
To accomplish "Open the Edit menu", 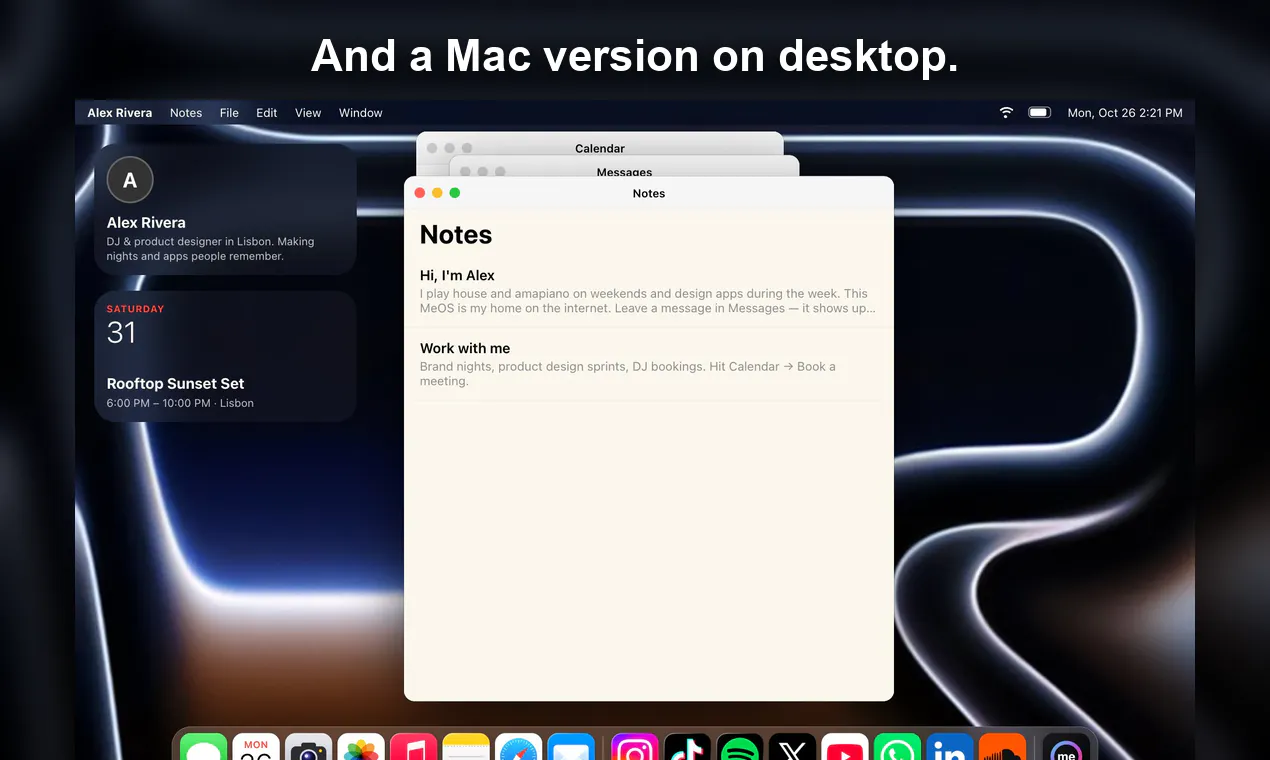I will coord(266,113).
